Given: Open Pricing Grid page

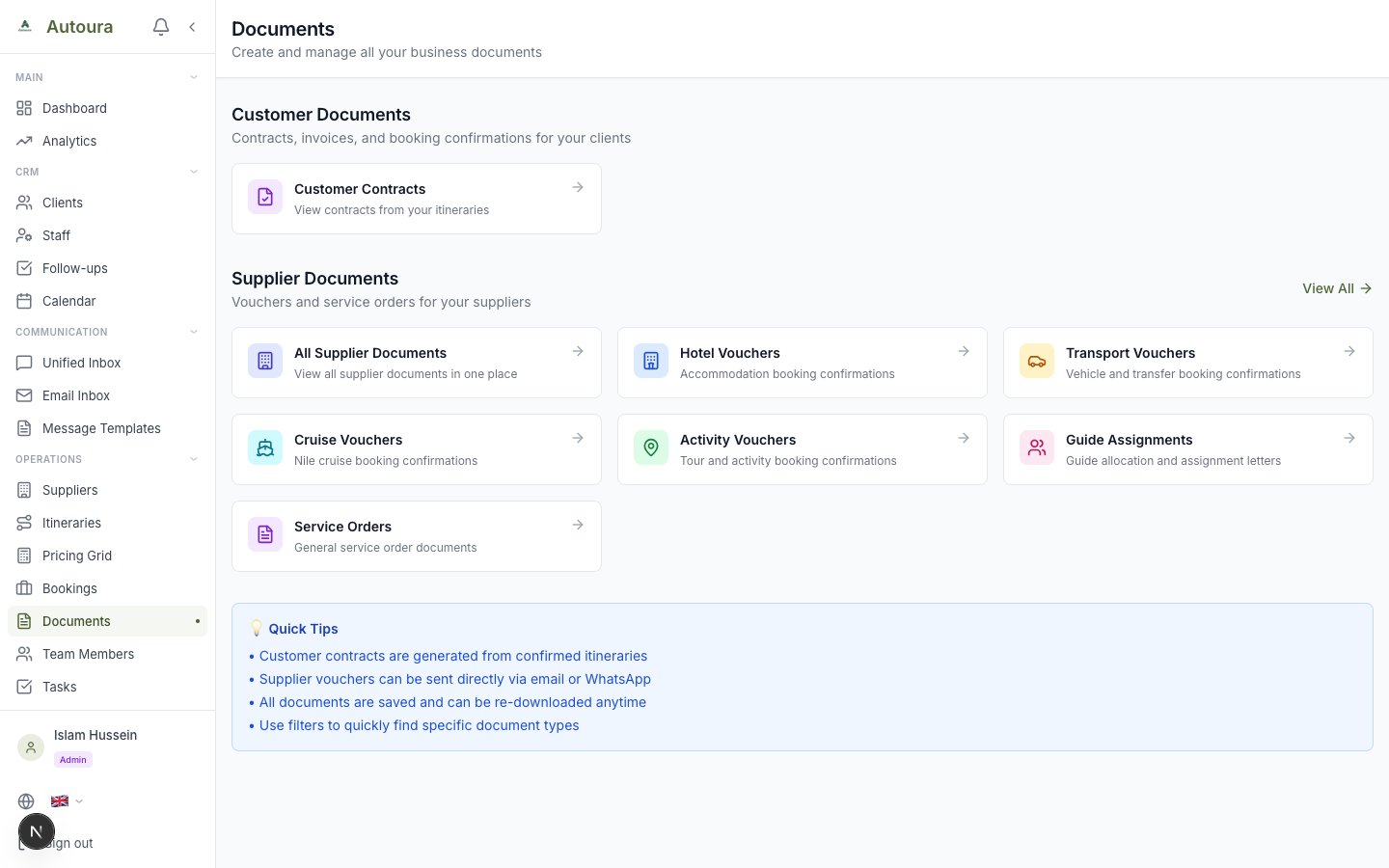Looking at the screenshot, I should tap(107, 556).
